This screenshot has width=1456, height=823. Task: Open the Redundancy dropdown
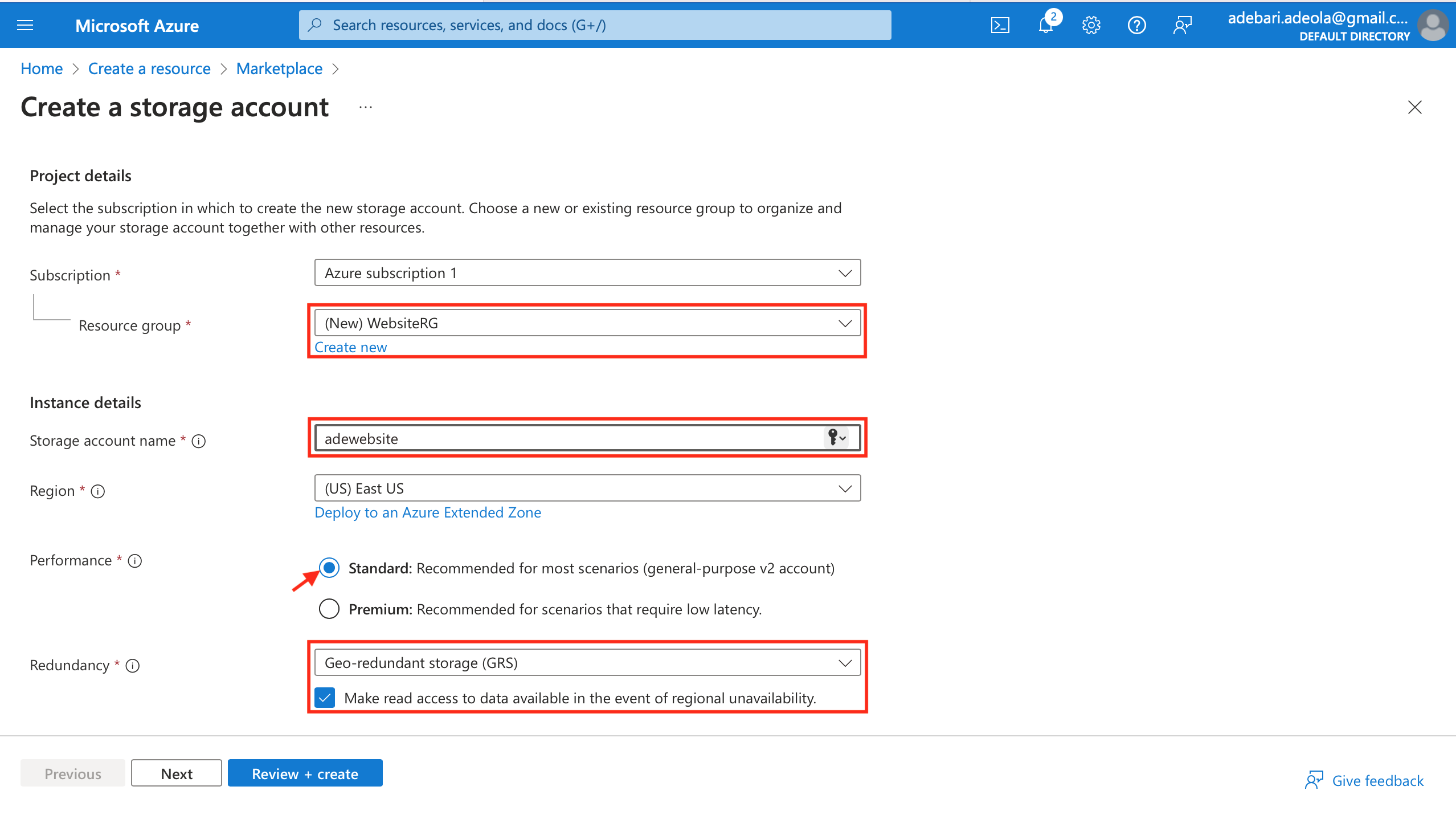click(587, 663)
